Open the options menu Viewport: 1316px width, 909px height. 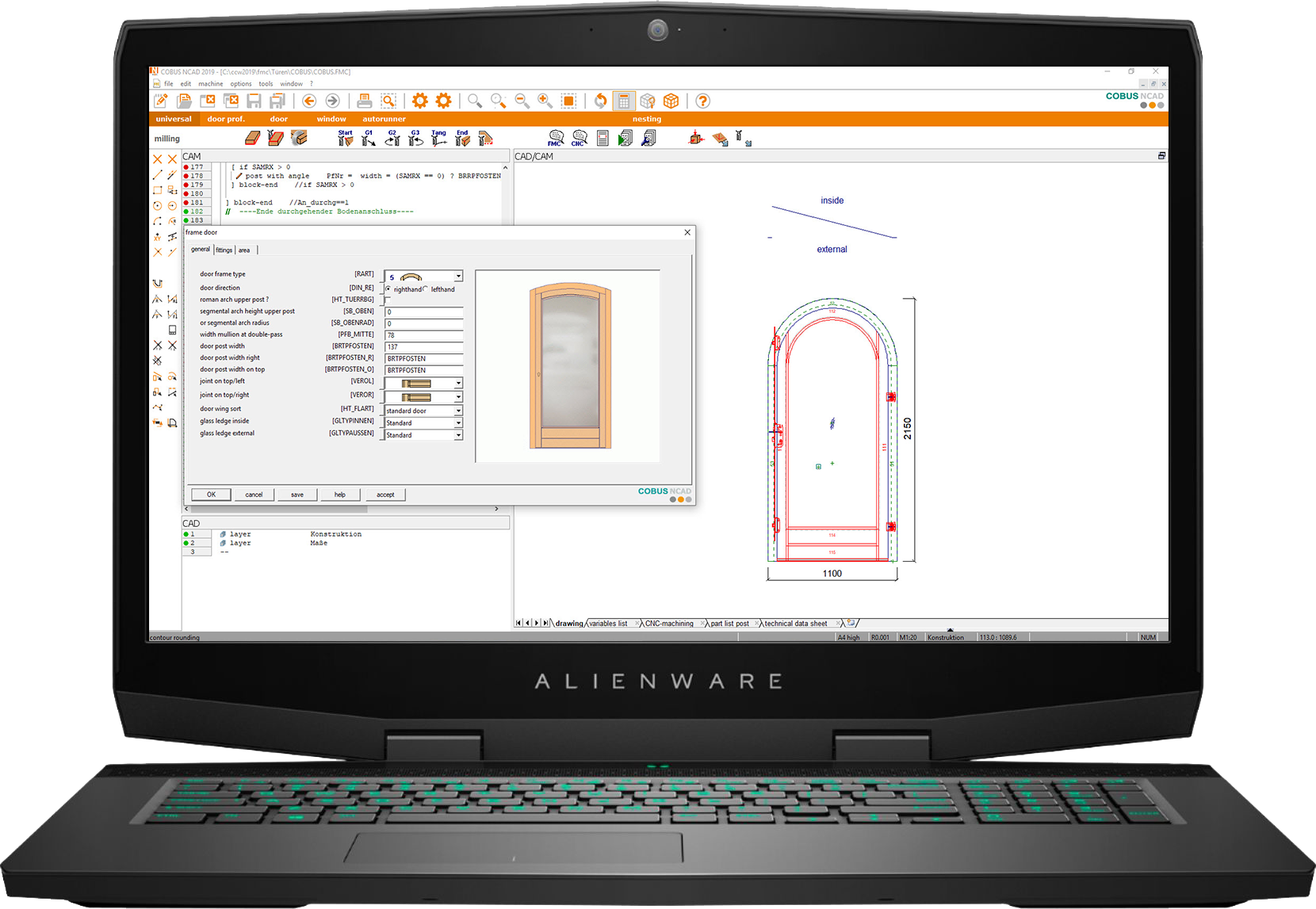click(241, 84)
